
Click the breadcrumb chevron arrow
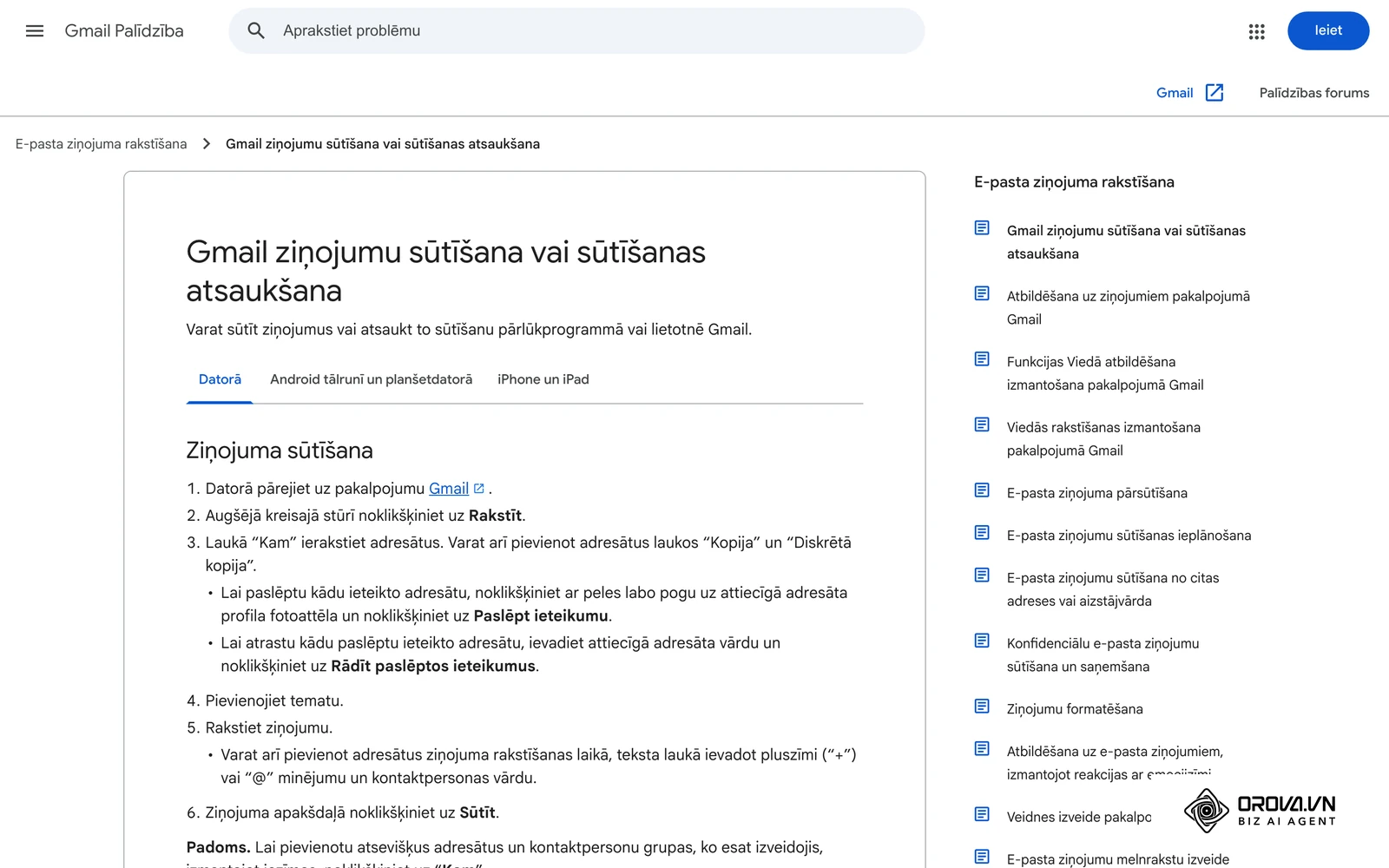coord(207,144)
